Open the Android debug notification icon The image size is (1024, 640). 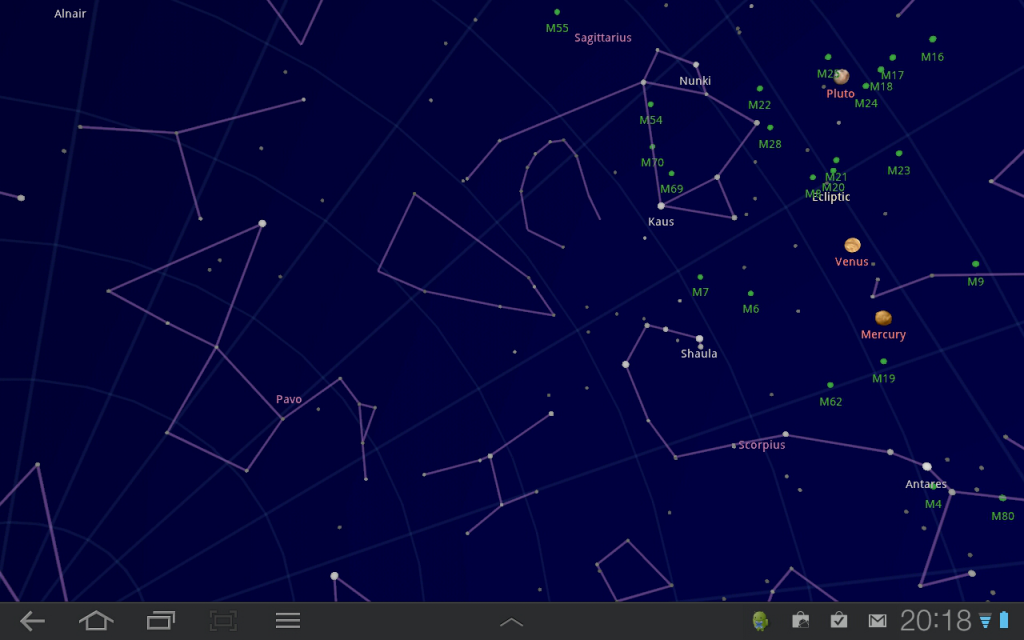coord(760,620)
